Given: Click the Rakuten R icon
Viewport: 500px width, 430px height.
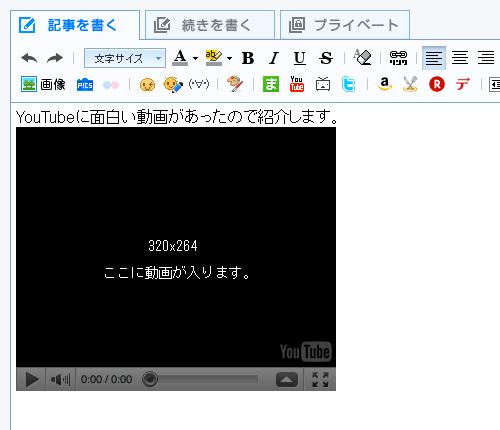Looking at the screenshot, I should pos(437,84).
